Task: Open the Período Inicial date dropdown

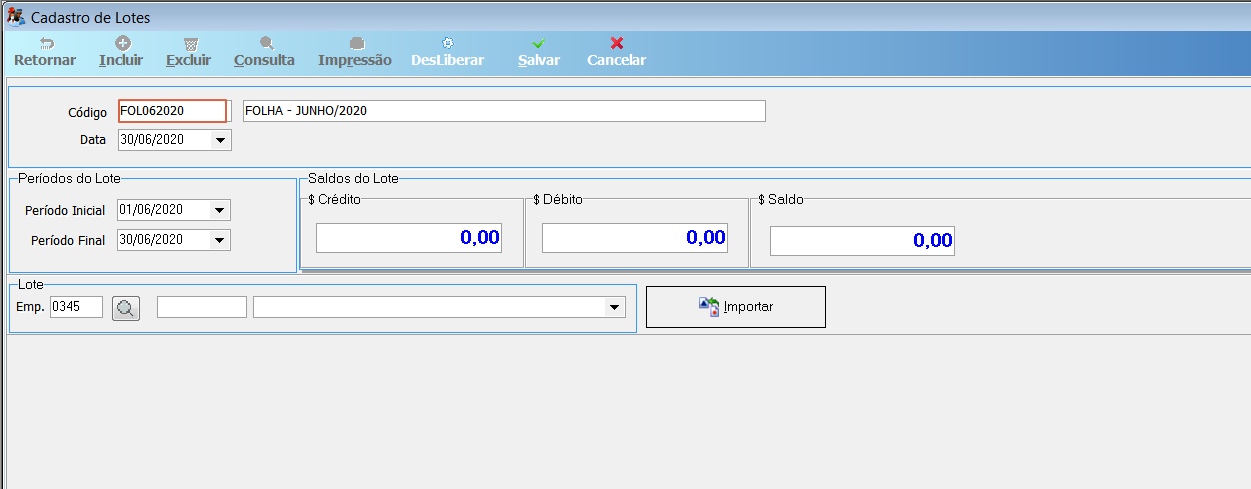Action: click(x=220, y=211)
